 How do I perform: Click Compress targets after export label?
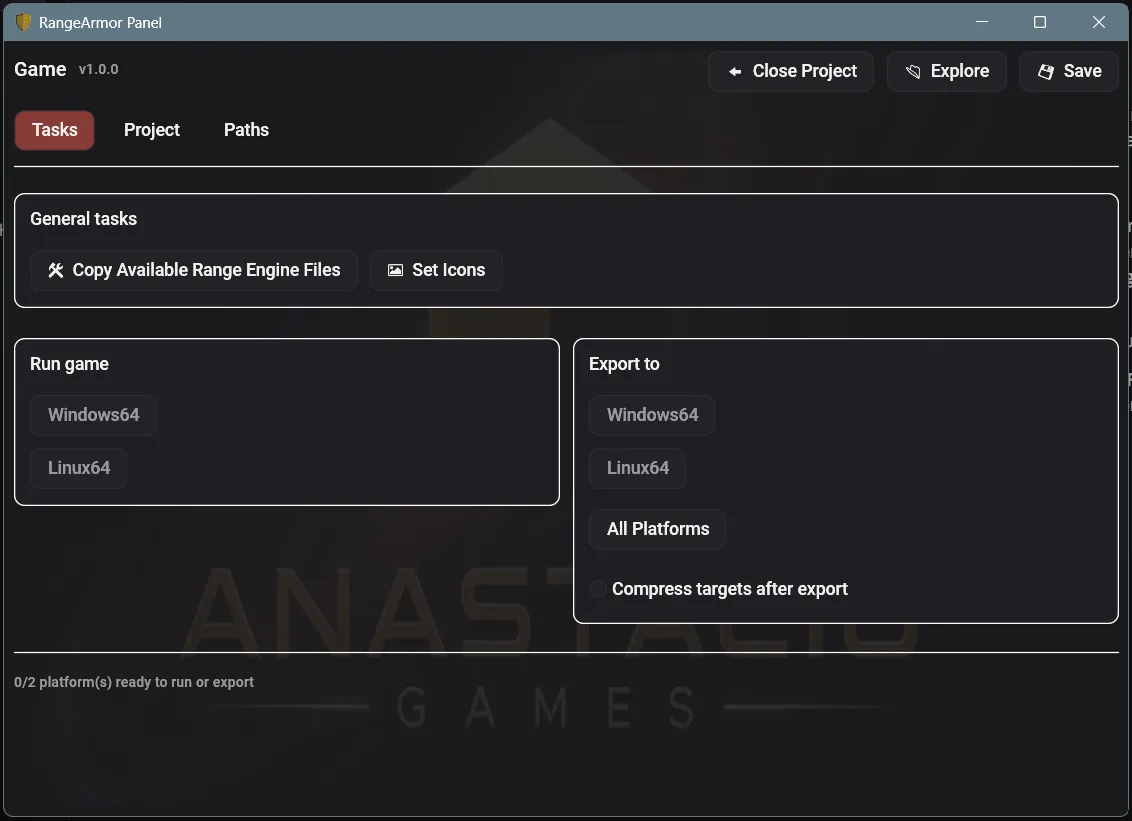[x=730, y=589]
